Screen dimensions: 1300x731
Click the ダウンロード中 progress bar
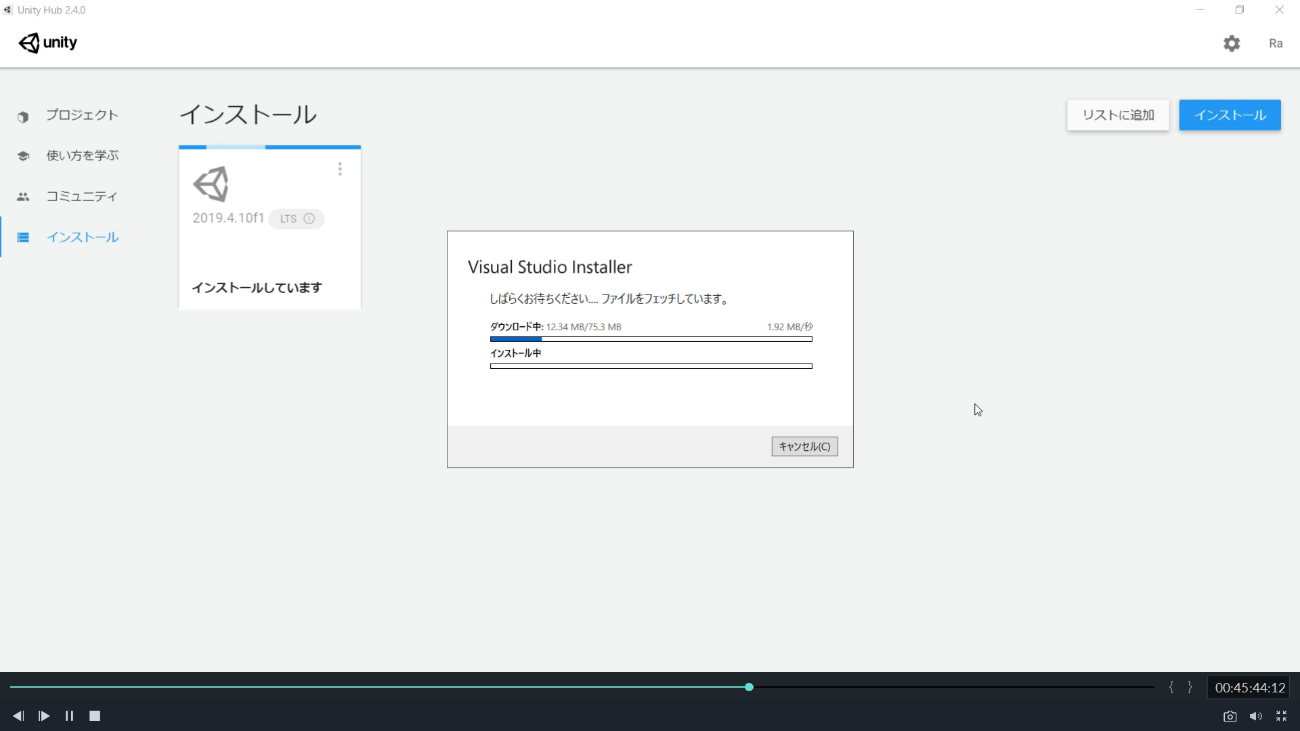pos(651,339)
